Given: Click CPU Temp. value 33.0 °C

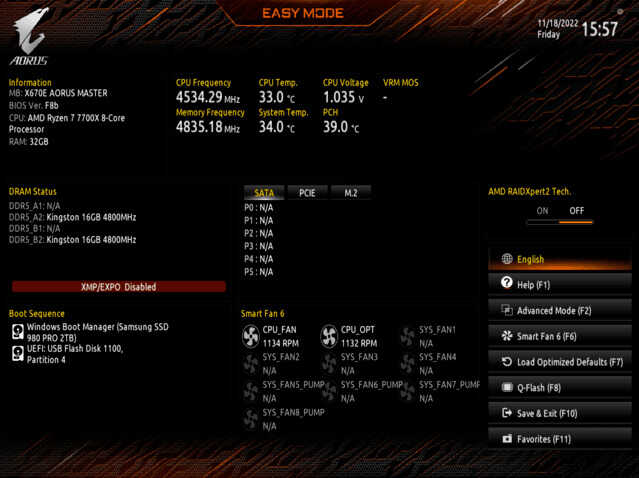Looking at the screenshot, I should [x=277, y=97].
